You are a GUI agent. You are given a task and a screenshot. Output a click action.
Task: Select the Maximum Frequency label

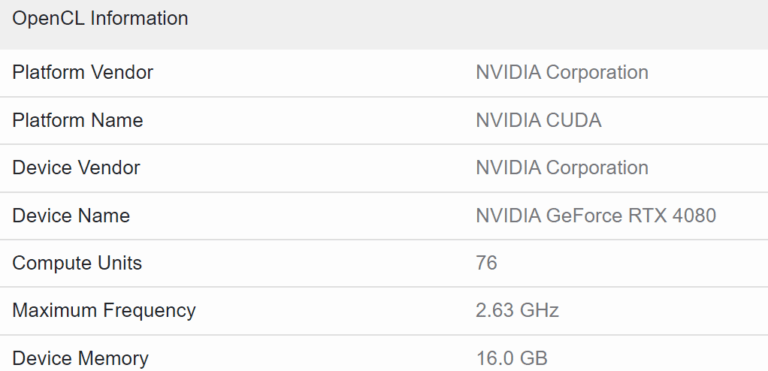[x=104, y=311]
